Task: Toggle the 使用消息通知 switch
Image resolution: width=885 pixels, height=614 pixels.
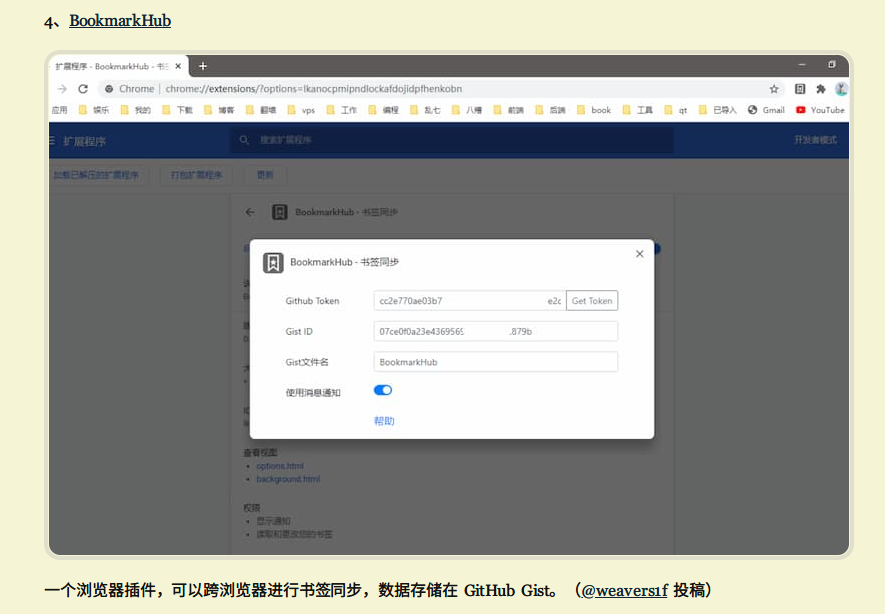Action: [x=383, y=391]
